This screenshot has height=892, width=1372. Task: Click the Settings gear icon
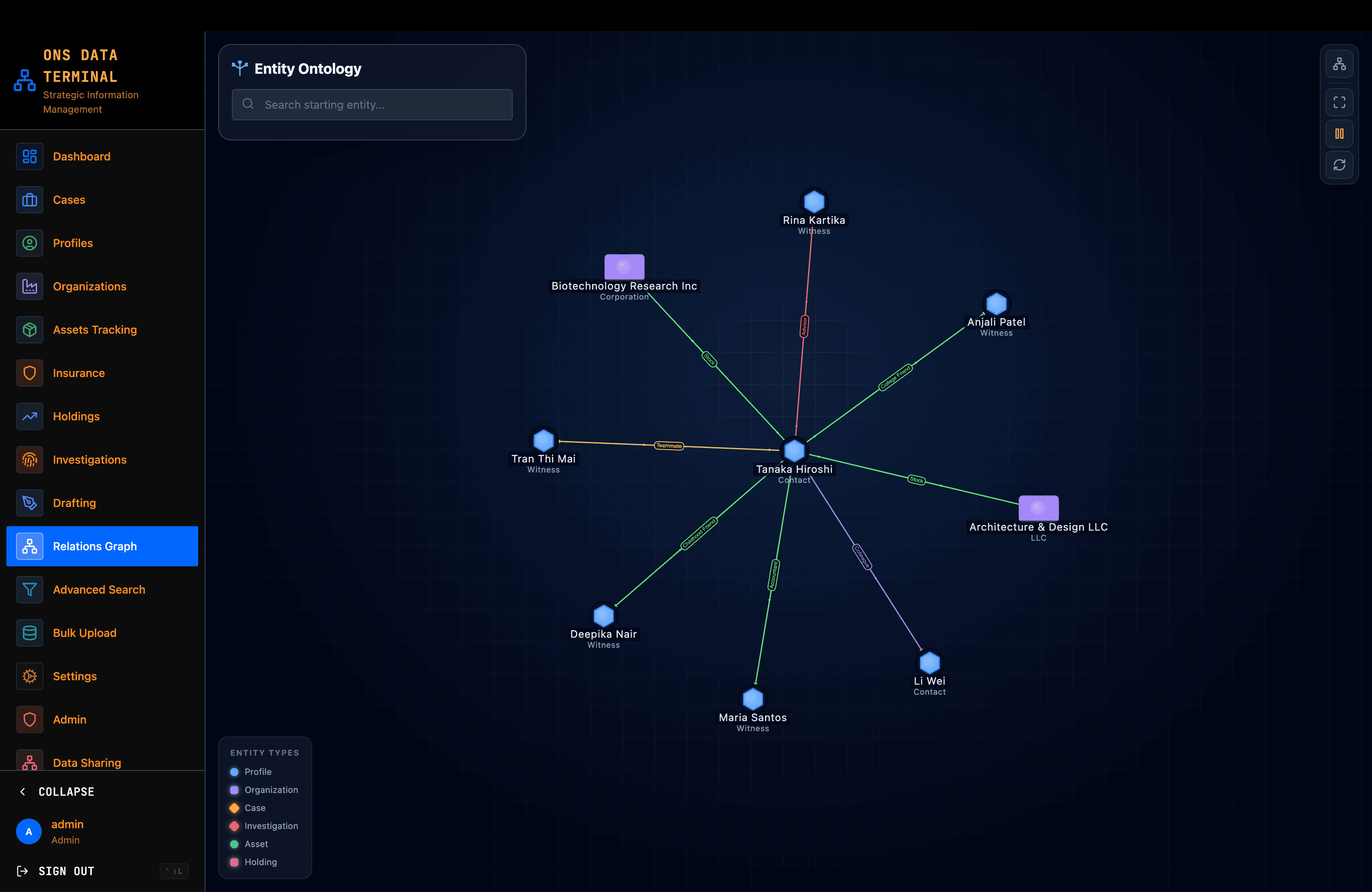coord(29,676)
